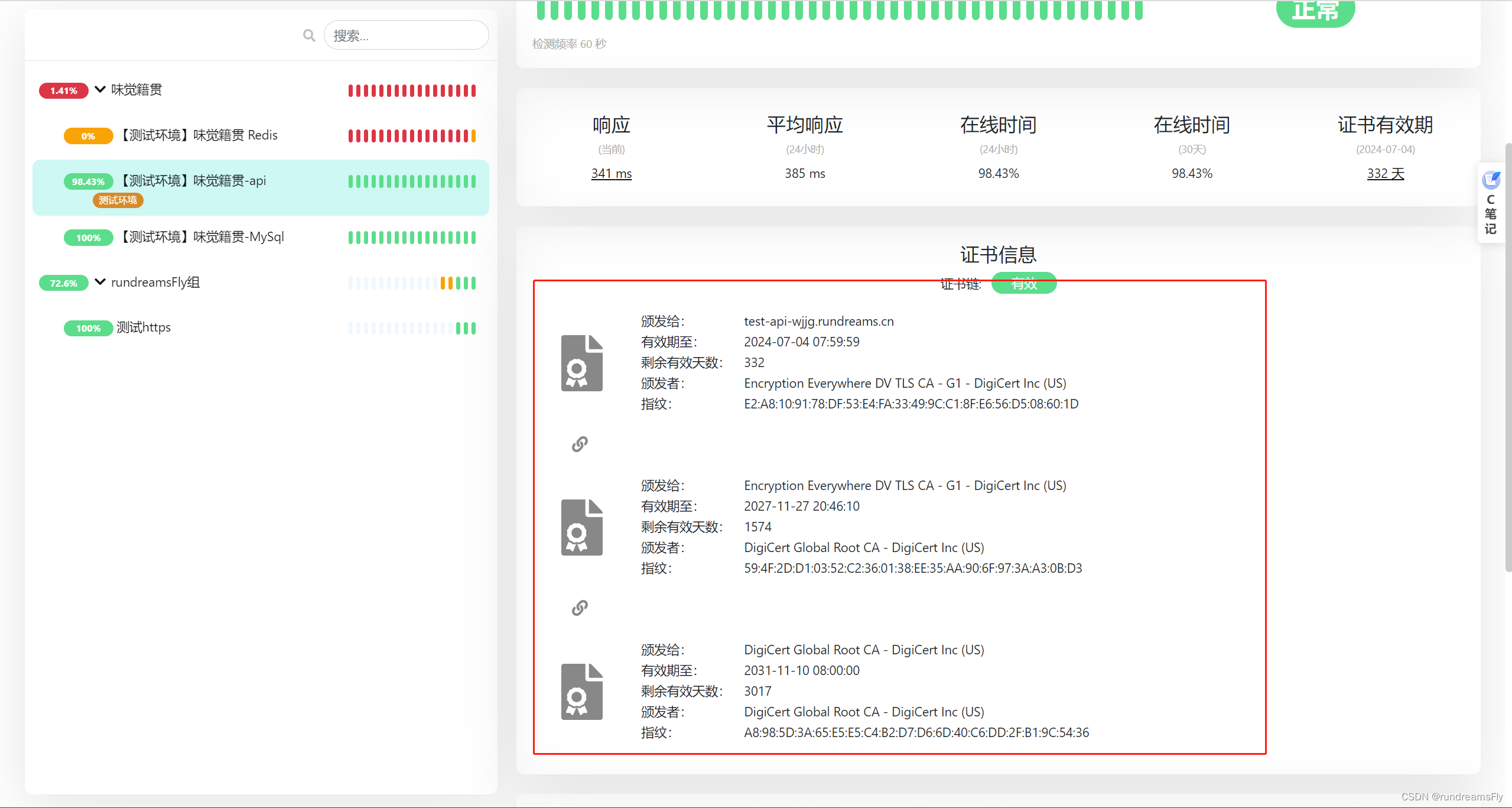Image resolution: width=1512 pixels, height=808 pixels.
Task: Open the C笔记 side widget
Action: [x=1491, y=203]
